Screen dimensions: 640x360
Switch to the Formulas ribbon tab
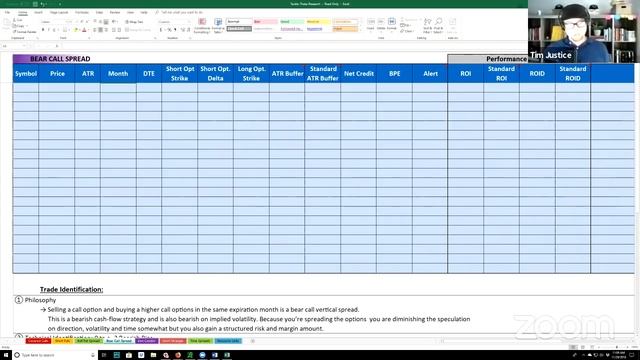(82, 13)
